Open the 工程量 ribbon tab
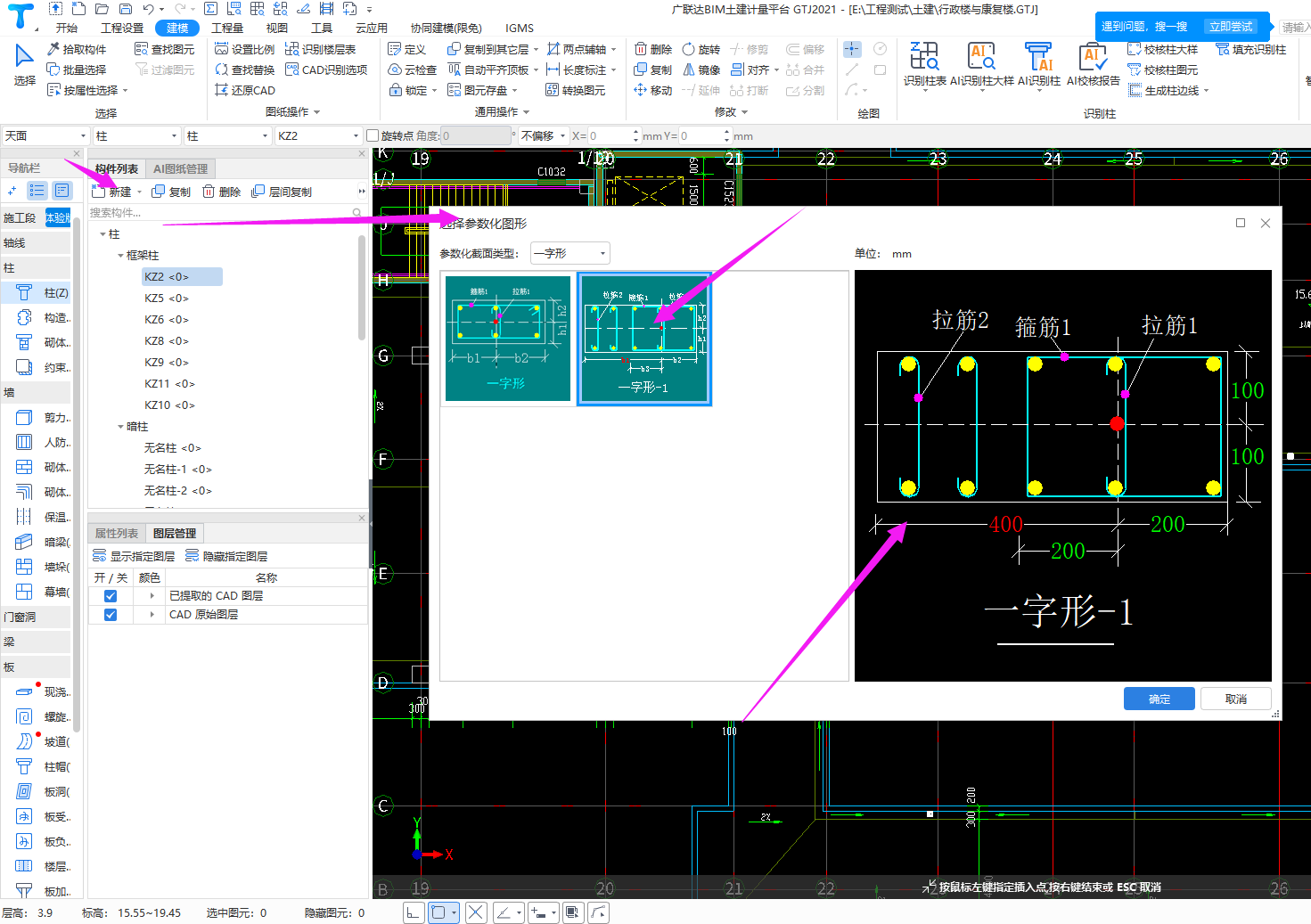1311x924 pixels. tap(227, 28)
